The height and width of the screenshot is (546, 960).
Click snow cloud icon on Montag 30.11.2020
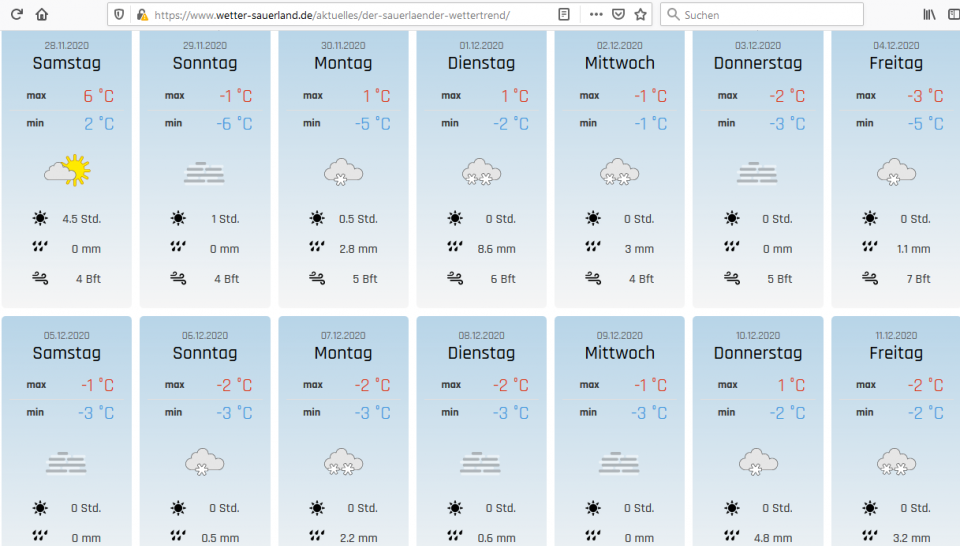tap(343, 171)
